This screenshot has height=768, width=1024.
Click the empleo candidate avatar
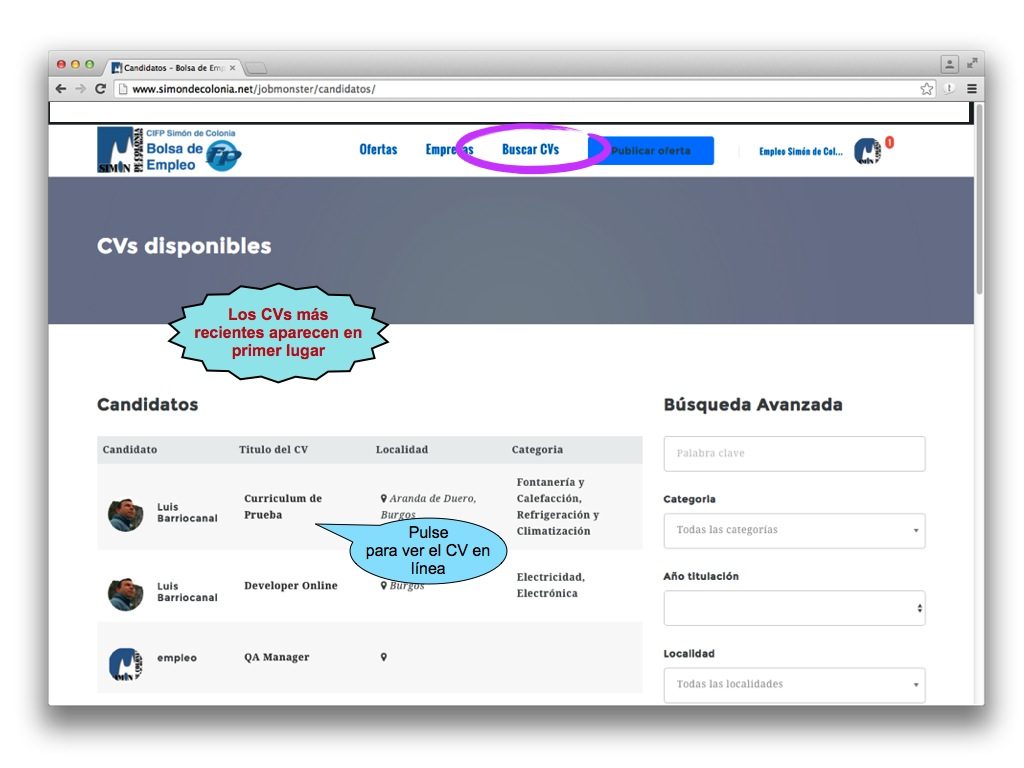125,664
